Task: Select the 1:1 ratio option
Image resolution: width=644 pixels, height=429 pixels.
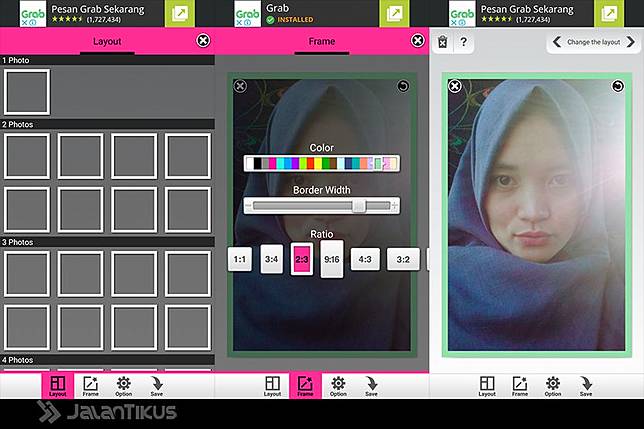Action: 240,259
